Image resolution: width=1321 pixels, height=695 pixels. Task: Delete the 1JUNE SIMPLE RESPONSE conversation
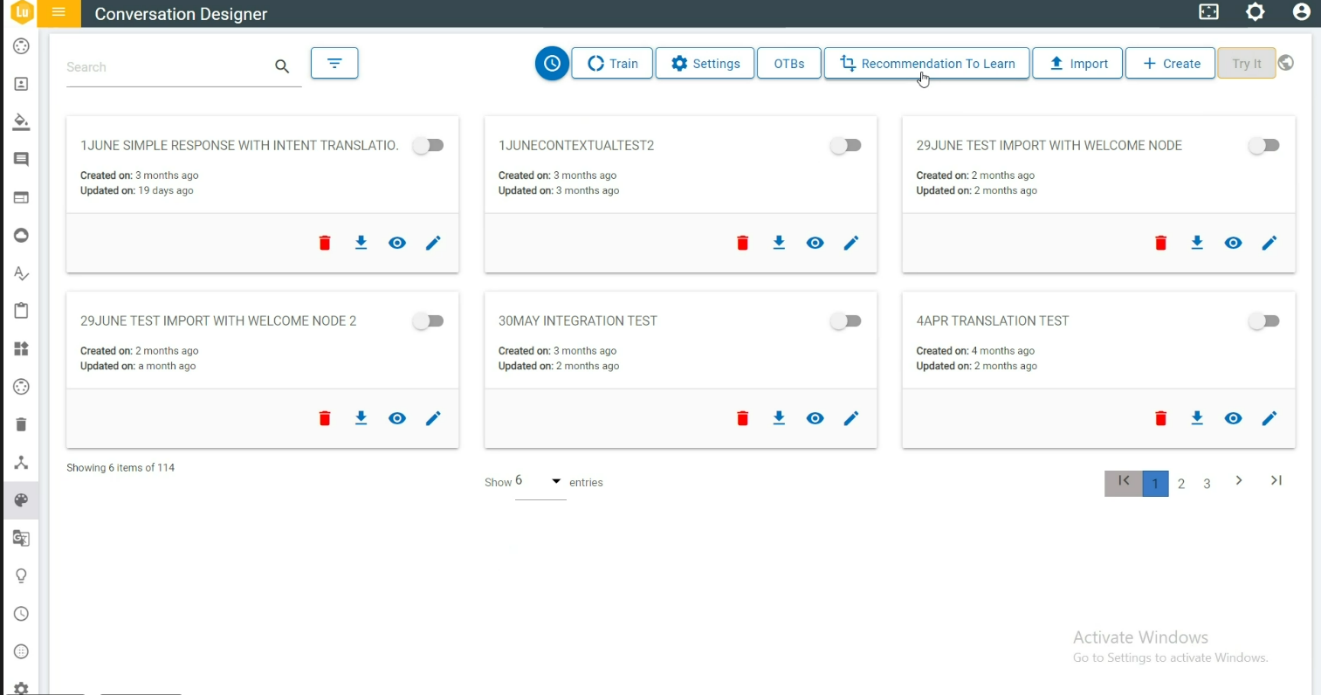324,243
